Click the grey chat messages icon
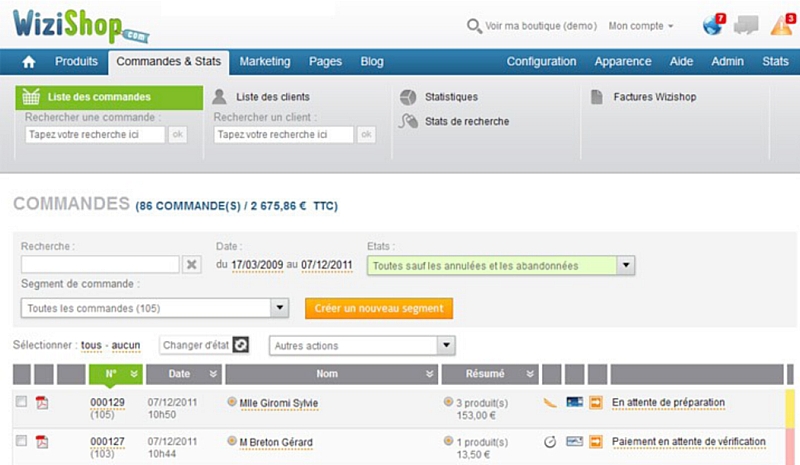This screenshot has width=800, height=465. (746, 26)
